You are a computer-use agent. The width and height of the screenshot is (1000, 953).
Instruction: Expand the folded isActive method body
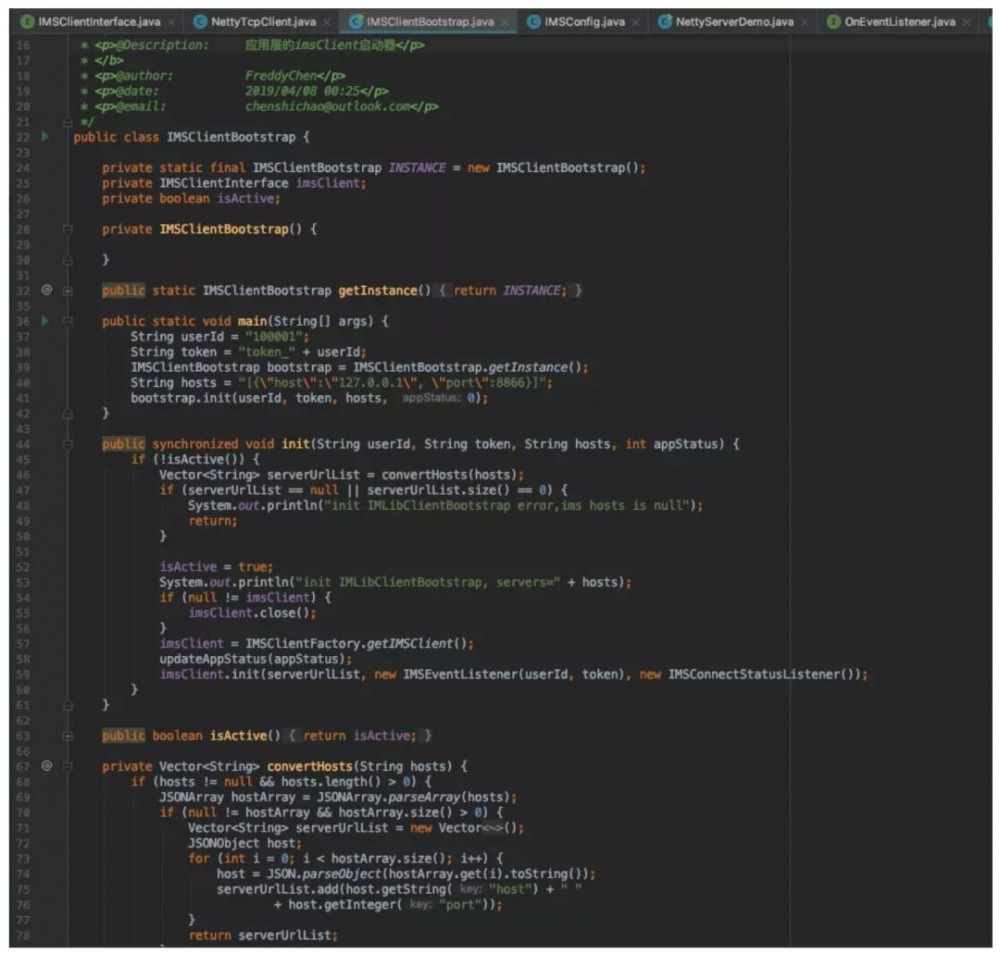68,736
